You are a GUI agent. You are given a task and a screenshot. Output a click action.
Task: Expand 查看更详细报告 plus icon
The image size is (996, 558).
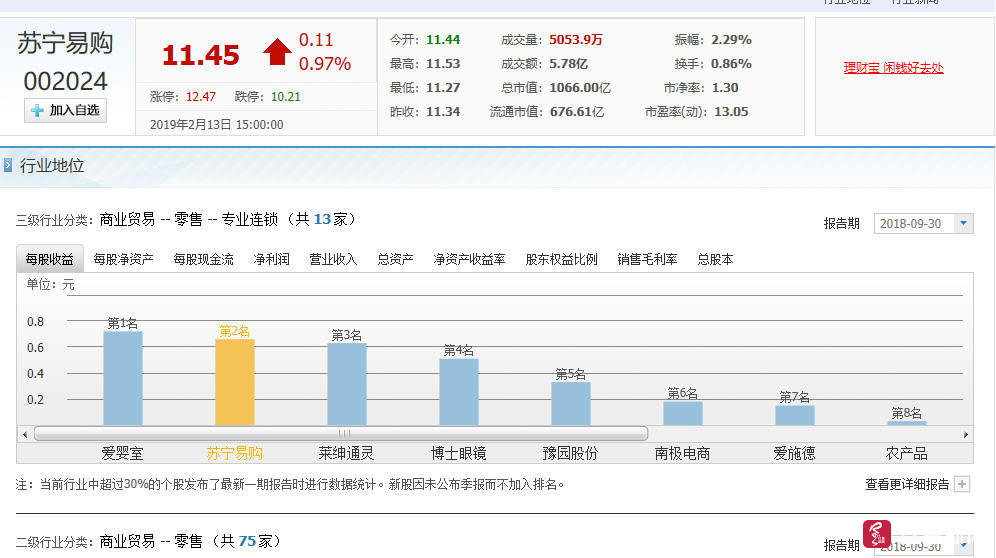962,484
